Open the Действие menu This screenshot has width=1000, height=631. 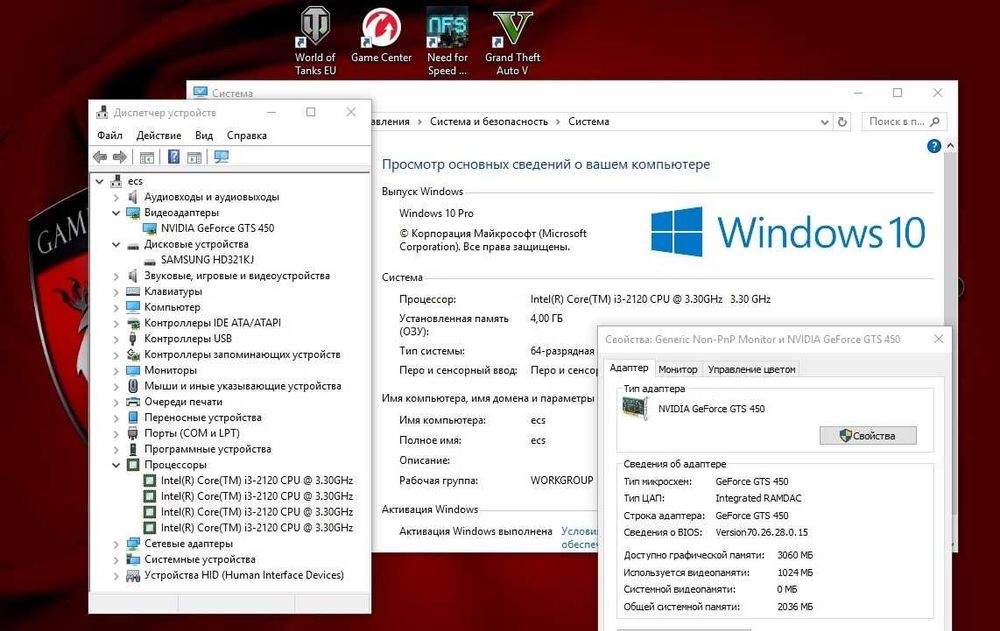click(159, 135)
